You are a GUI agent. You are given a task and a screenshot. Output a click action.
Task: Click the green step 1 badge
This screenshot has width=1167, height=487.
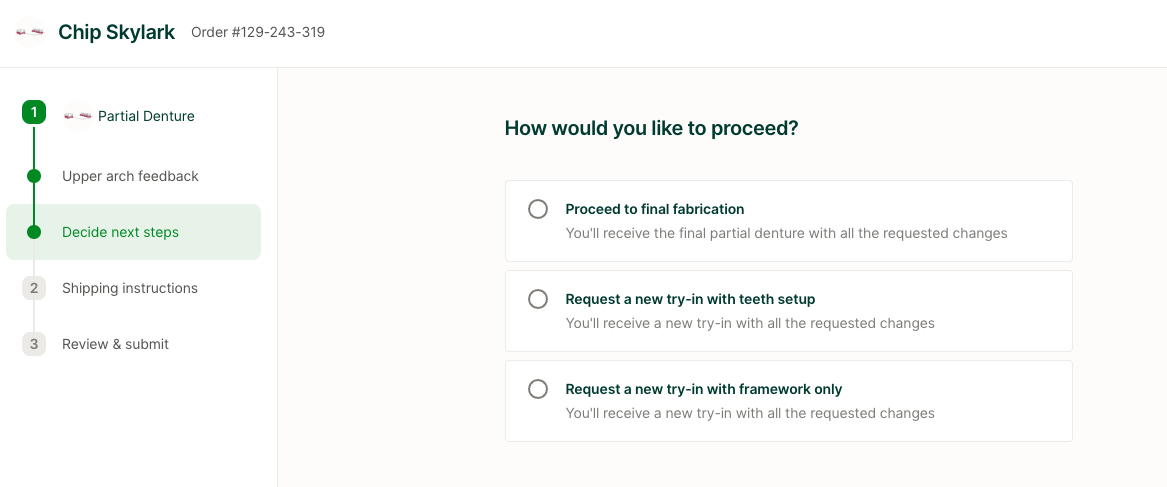click(34, 112)
